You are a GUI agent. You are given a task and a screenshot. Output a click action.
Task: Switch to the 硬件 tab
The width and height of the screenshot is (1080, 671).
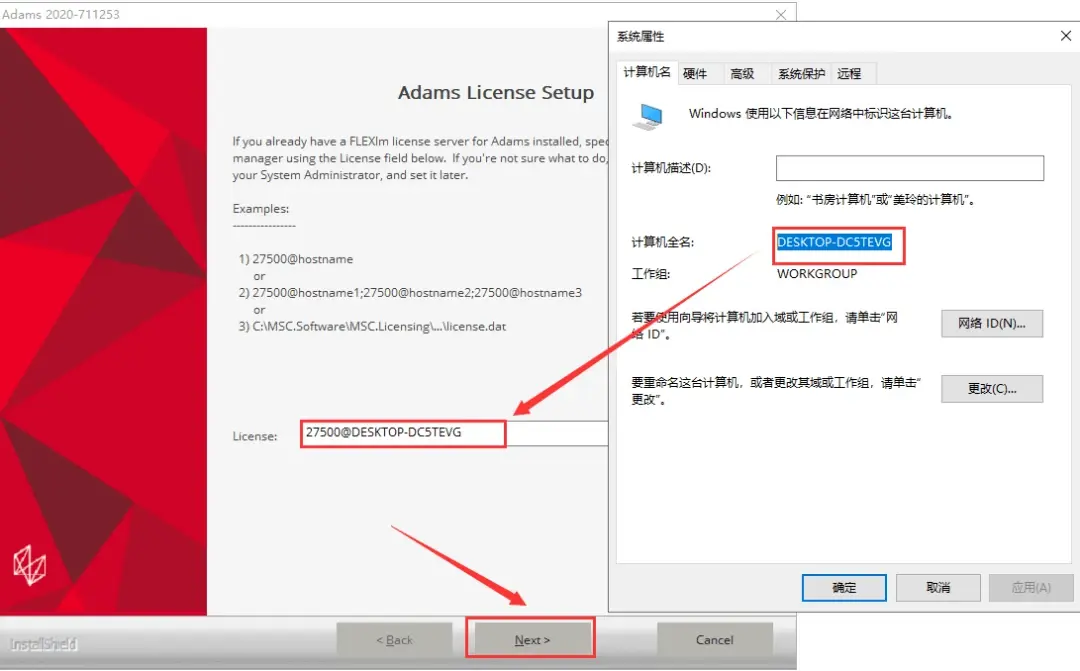click(695, 74)
